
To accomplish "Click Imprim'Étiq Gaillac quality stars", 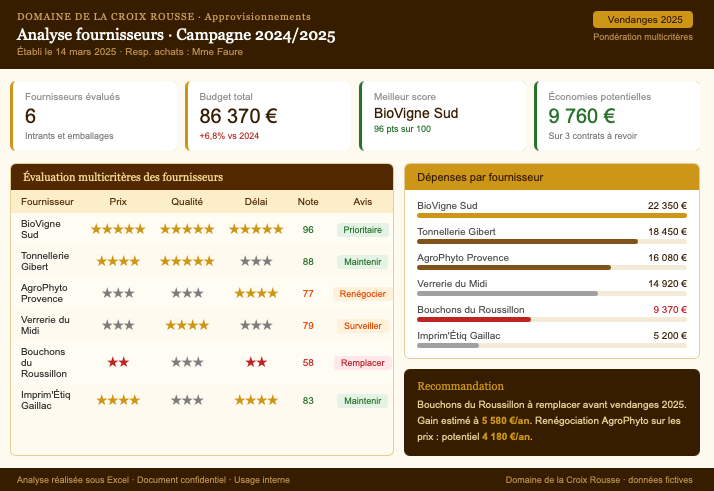I will pos(187,400).
